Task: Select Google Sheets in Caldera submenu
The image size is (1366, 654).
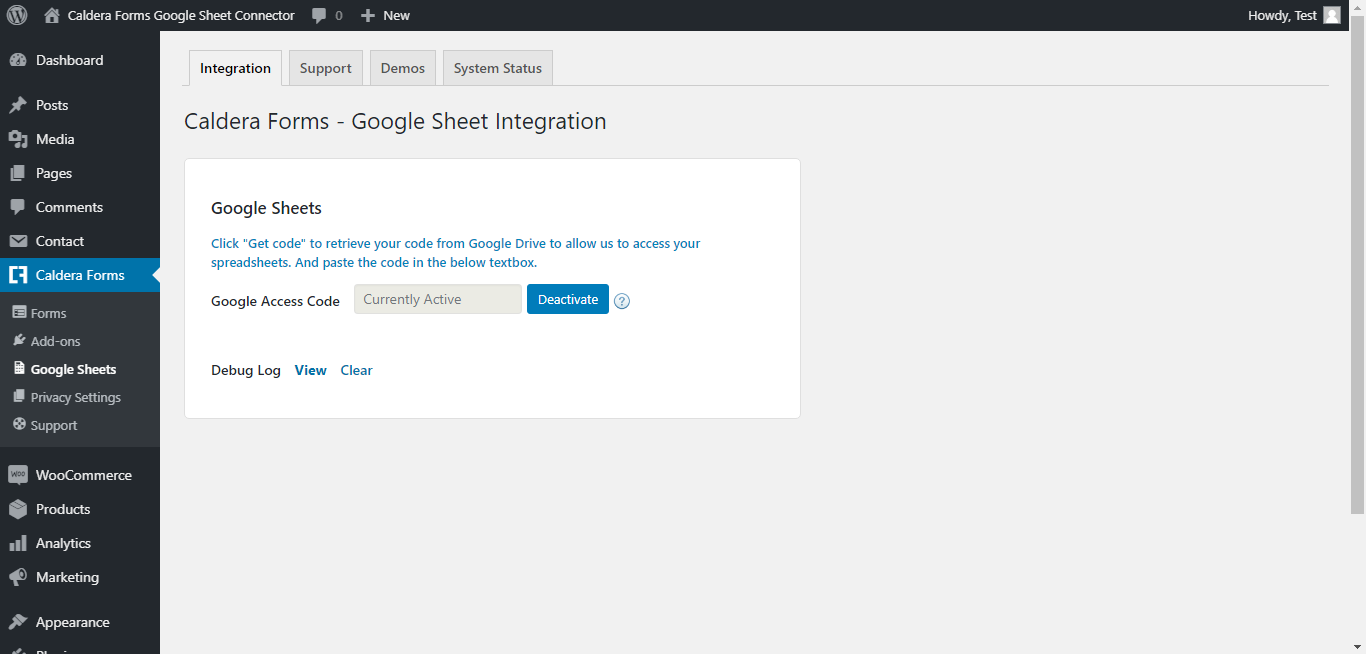Action: (x=73, y=369)
